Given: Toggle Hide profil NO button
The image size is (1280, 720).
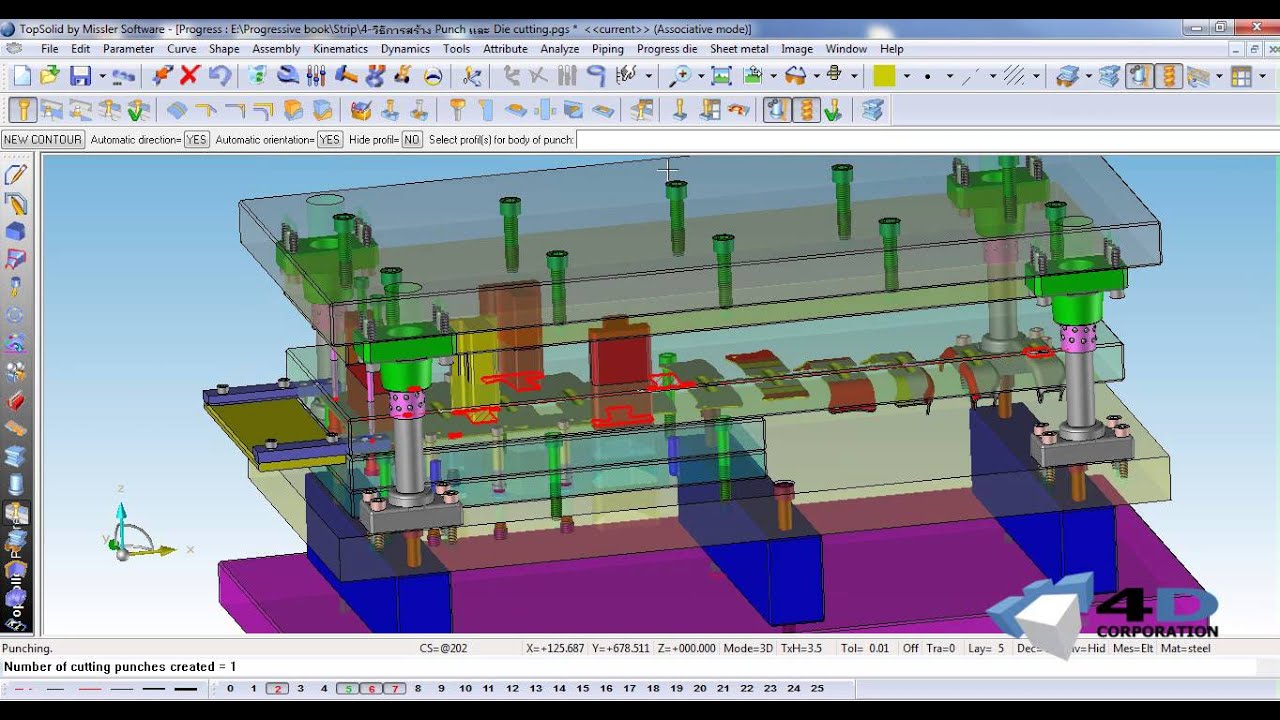Looking at the screenshot, I should pyautogui.click(x=411, y=140).
